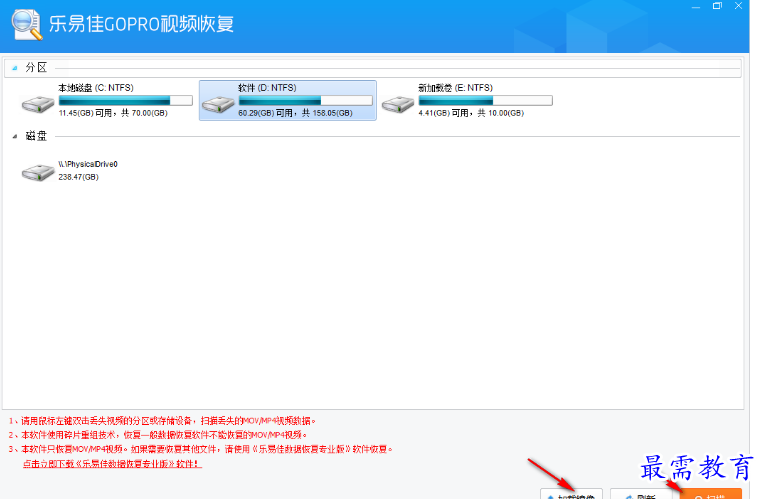Close the GOPRO recovery window
The image size is (762, 499).
738,6
